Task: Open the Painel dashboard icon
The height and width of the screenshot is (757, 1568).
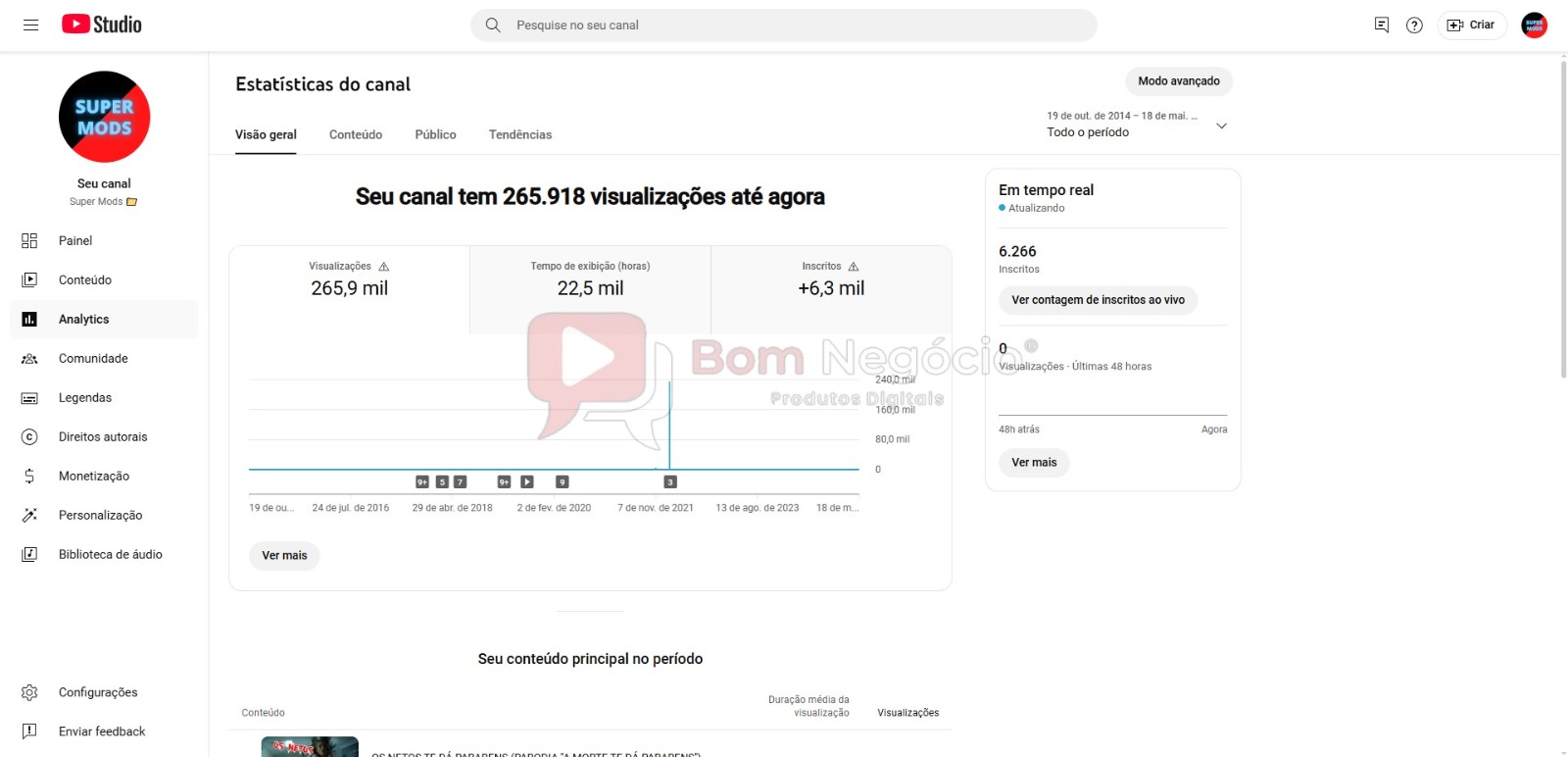Action: pos(29,240)
